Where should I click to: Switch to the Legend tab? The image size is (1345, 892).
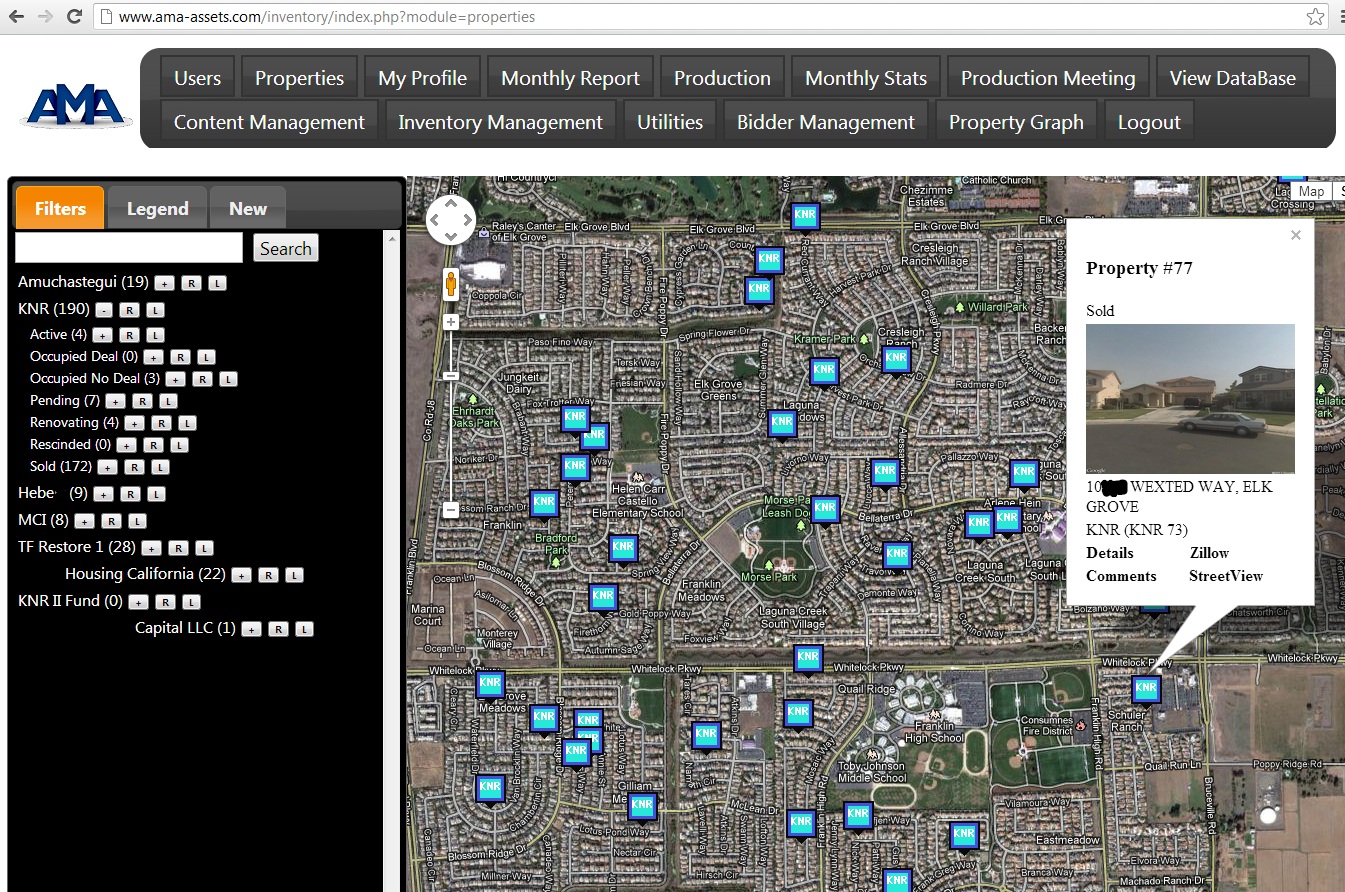click(157, 208)
